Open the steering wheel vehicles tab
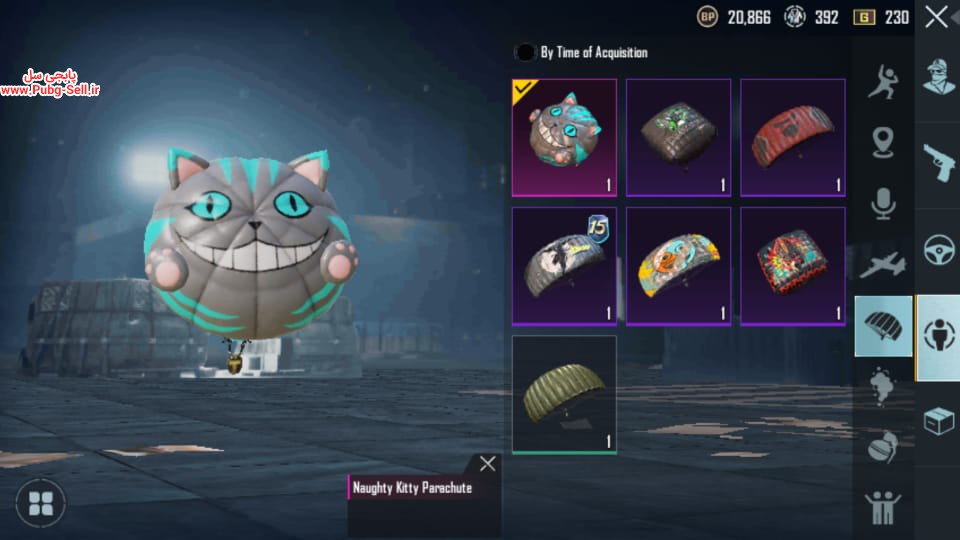Viewport: 960px width, 540px height. [939, 250]
